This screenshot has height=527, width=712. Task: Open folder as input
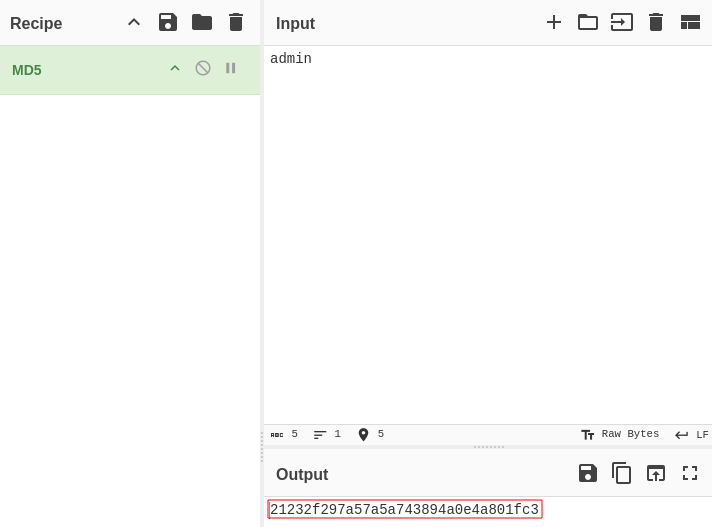[x=588, y=22]
